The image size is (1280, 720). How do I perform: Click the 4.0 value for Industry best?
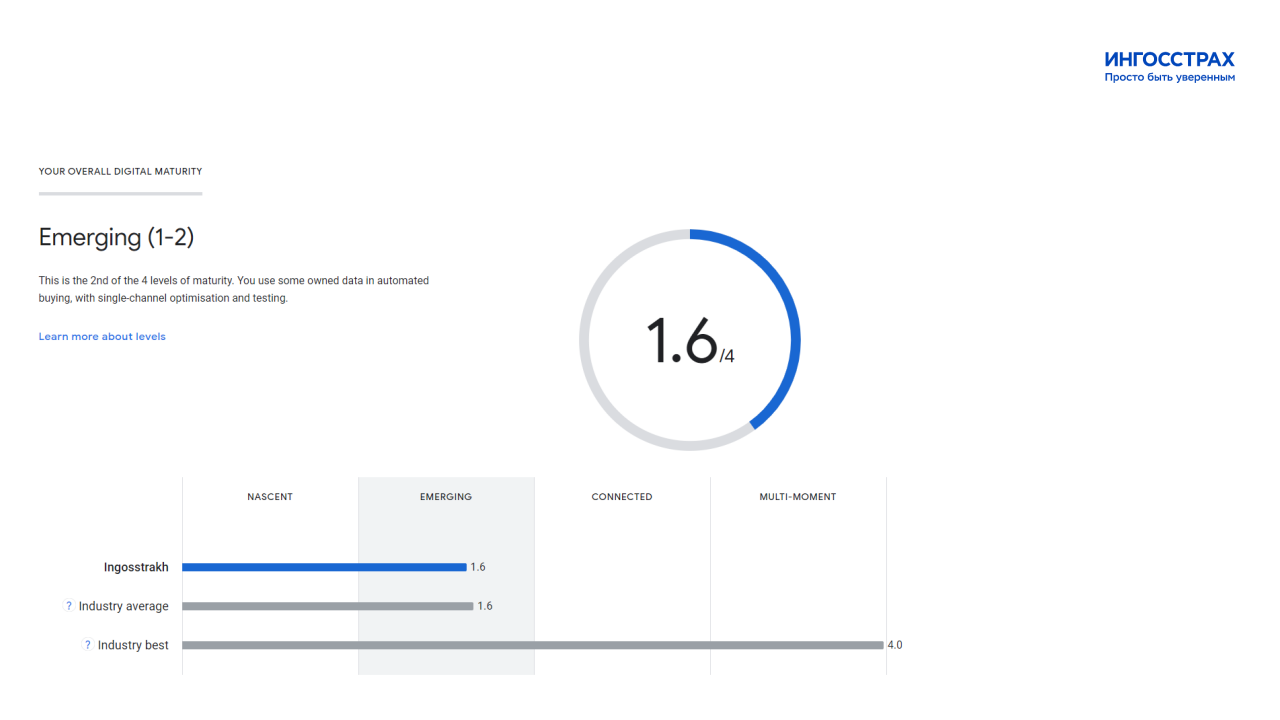[x=895, y=645]
